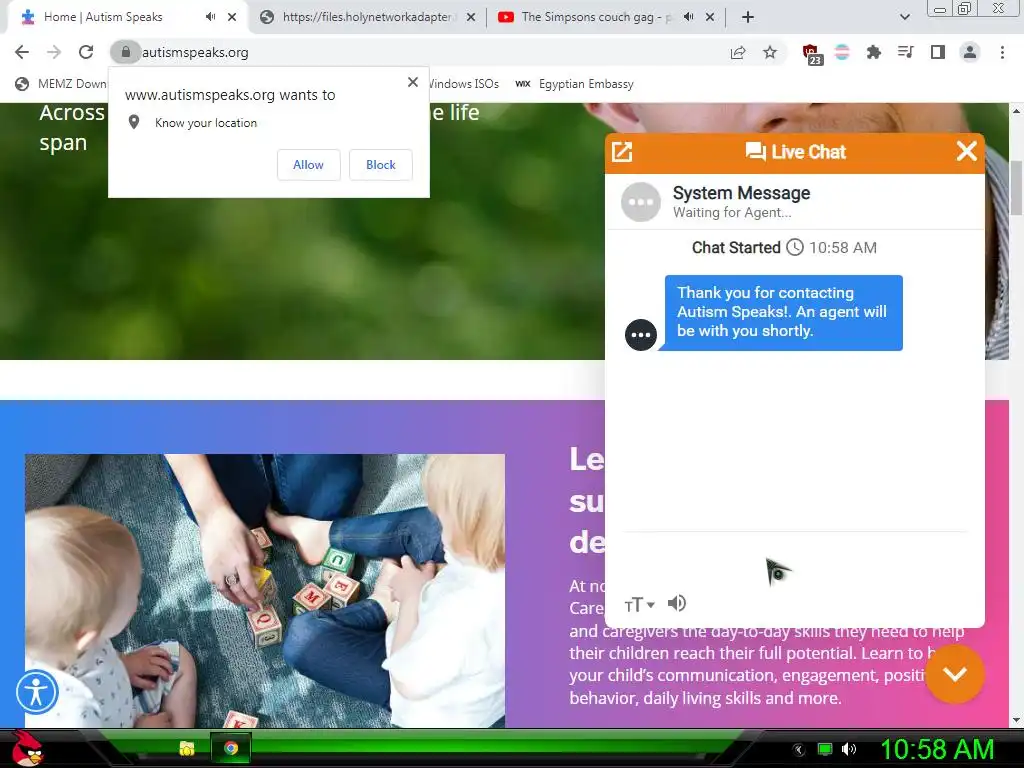Screen dimensions: 1024x768
Task: Open the accessibility options widget
Action: pos(37,692)
